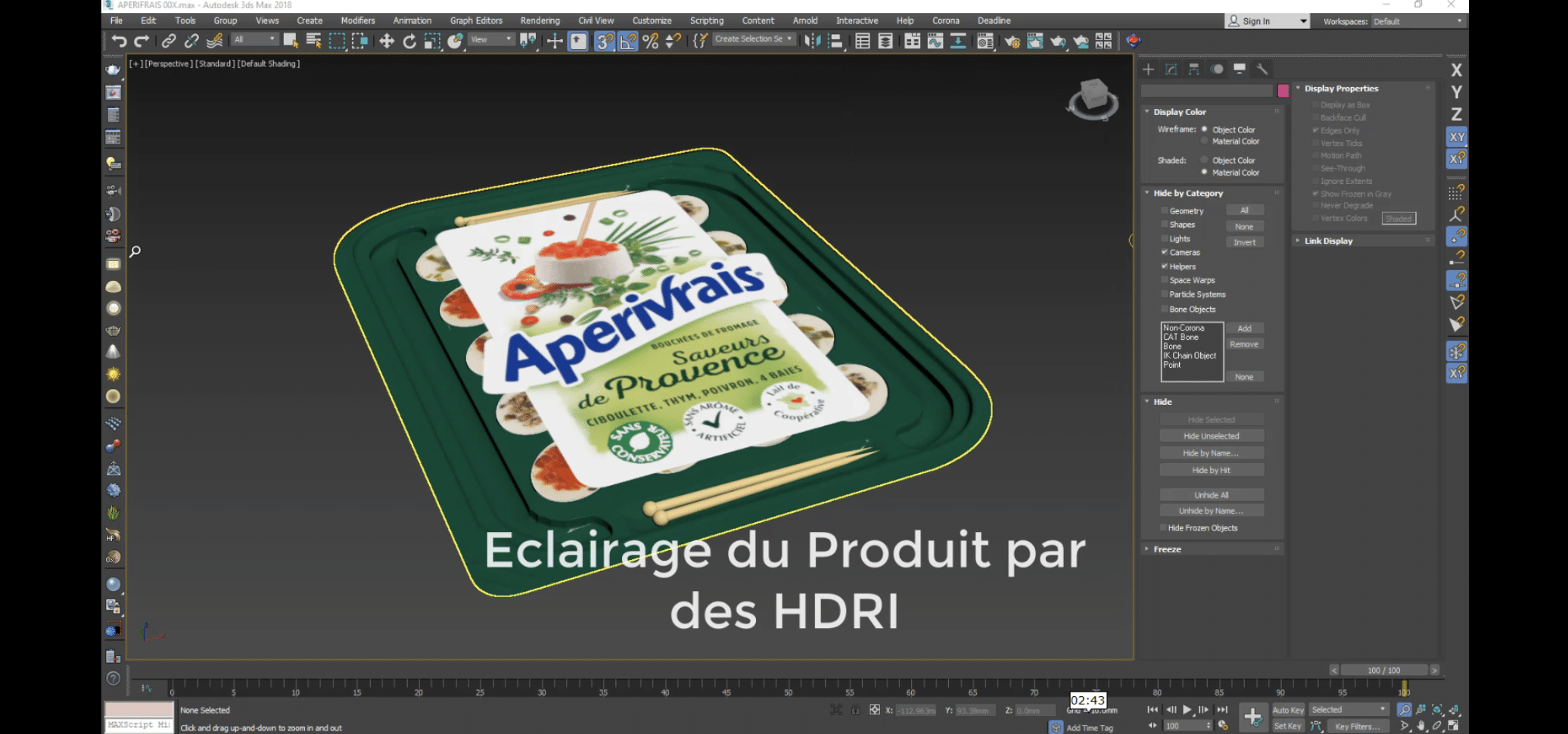Activate the Select and Link tool
Viewport: 1568px width, 734px height.
point(169,41)
